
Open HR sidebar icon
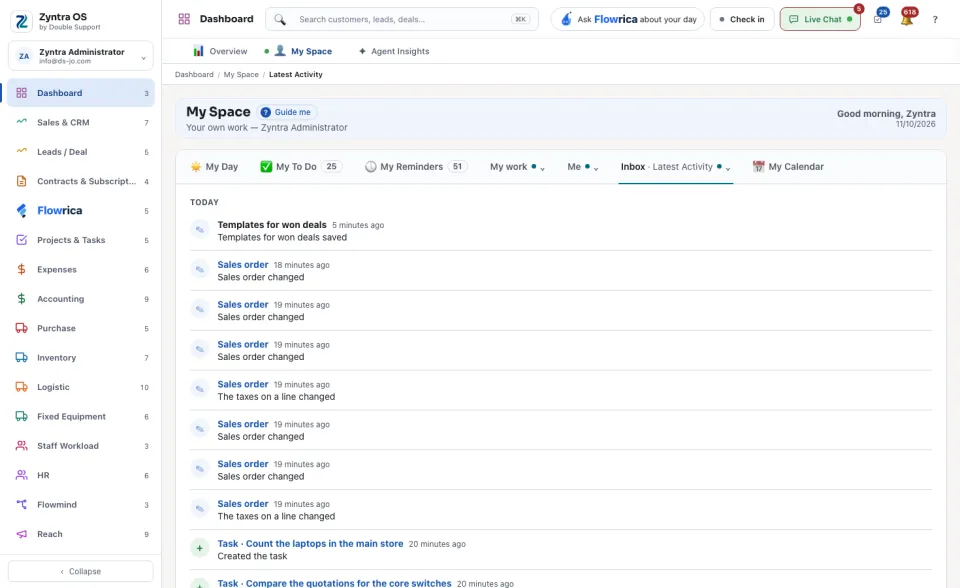tap(21, 475)
